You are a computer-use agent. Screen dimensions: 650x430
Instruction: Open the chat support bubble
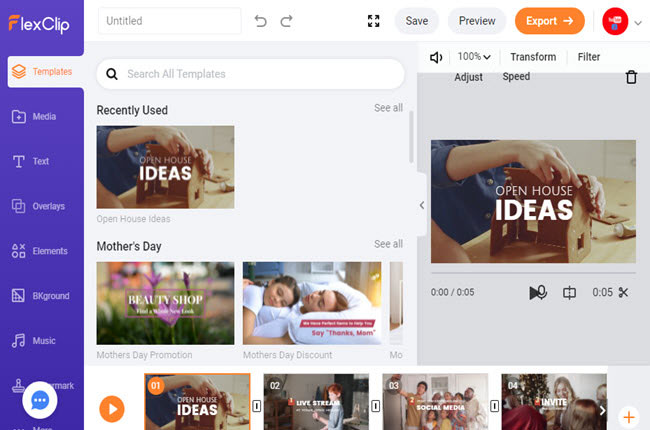[x=40, y=400]
